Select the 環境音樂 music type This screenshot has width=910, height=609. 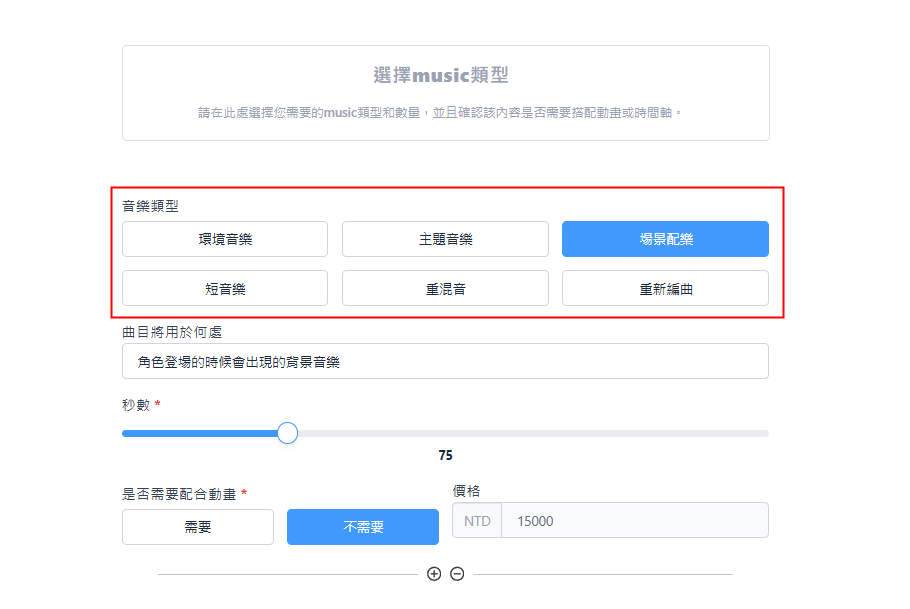(x=225, y=239)
